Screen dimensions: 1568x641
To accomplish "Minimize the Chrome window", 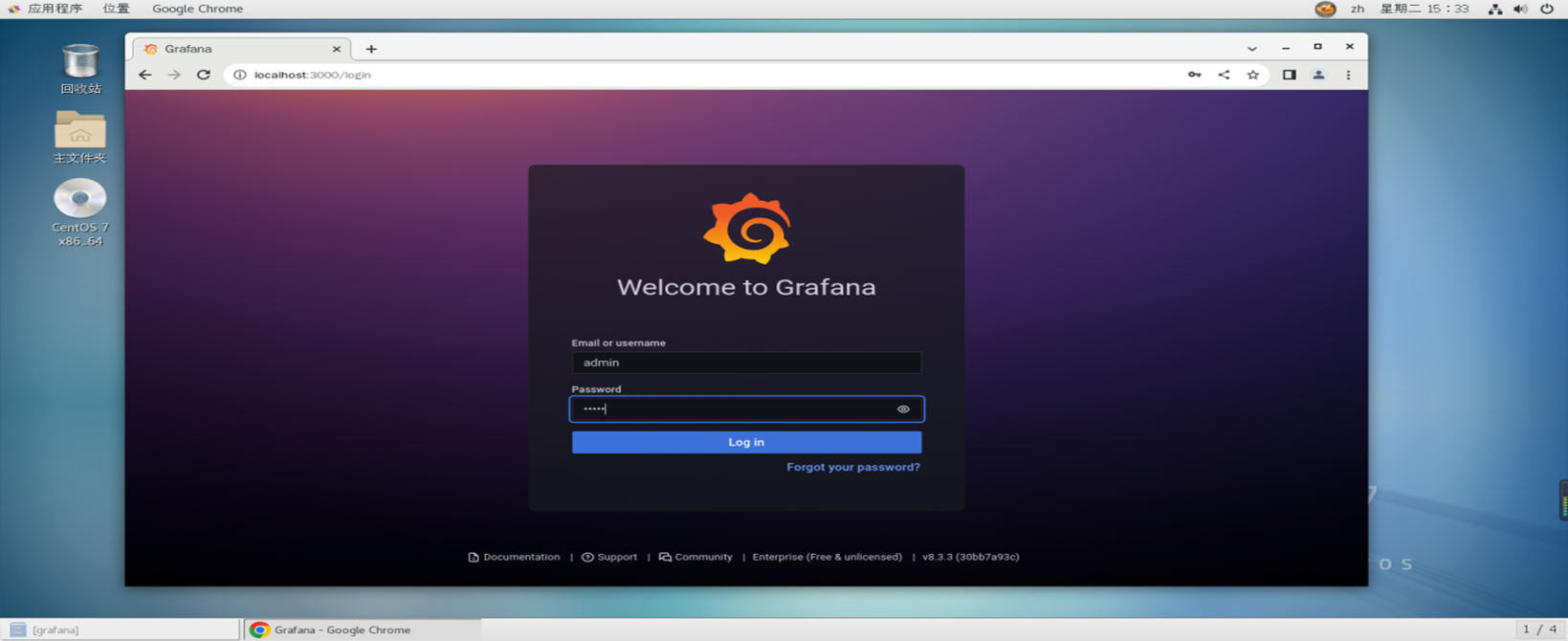I will pyautogui.click(x=1286, y=48).
